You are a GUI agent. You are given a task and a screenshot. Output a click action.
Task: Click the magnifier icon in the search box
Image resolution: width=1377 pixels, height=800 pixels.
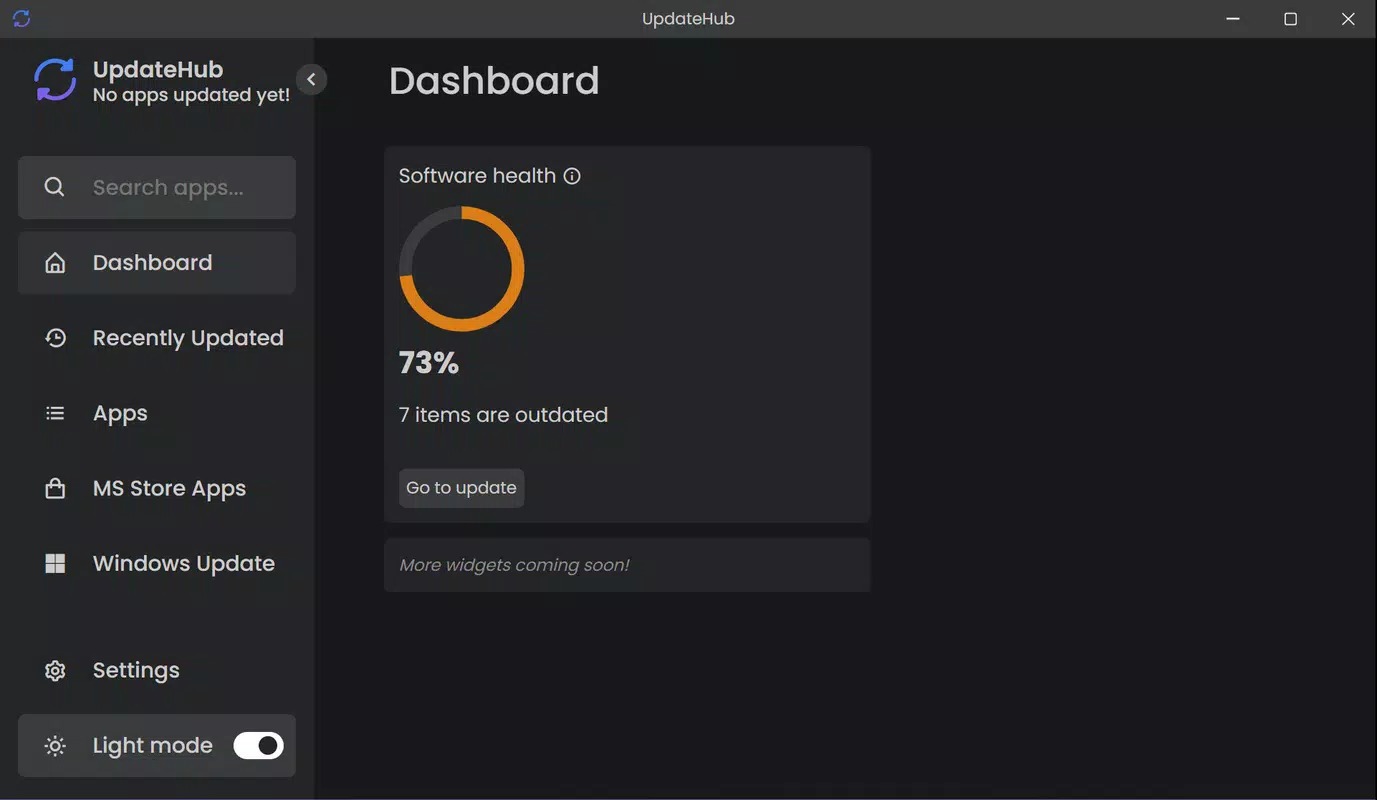[55, 187]
